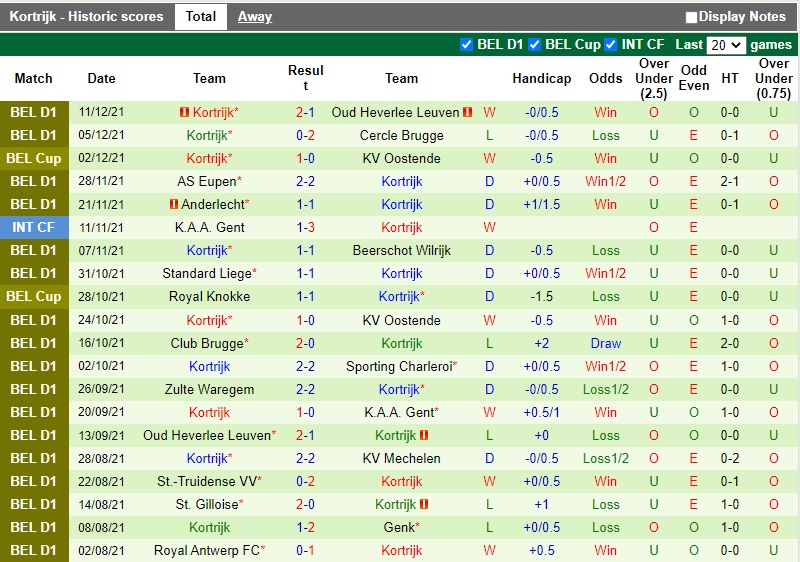Select Cercle Brugge team name
Screen dimensions: 800x562
click(x=402, y=136)
